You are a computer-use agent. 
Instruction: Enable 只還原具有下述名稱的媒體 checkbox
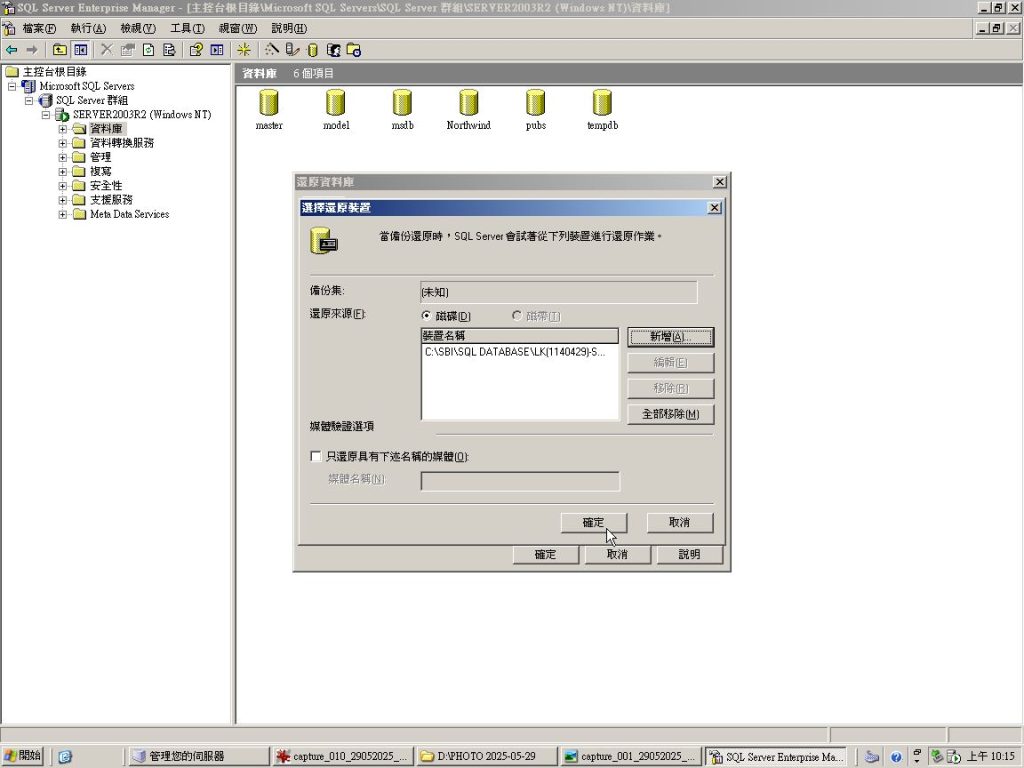pyautogui.click(x=316, y=456)
